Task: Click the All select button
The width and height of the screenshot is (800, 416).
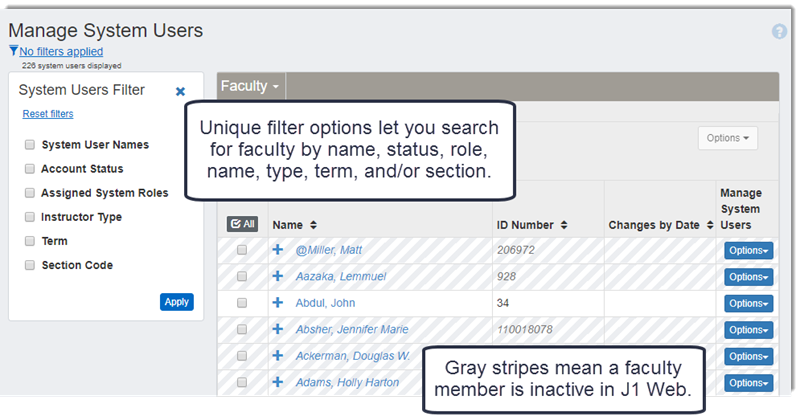Action: [242, 225]
